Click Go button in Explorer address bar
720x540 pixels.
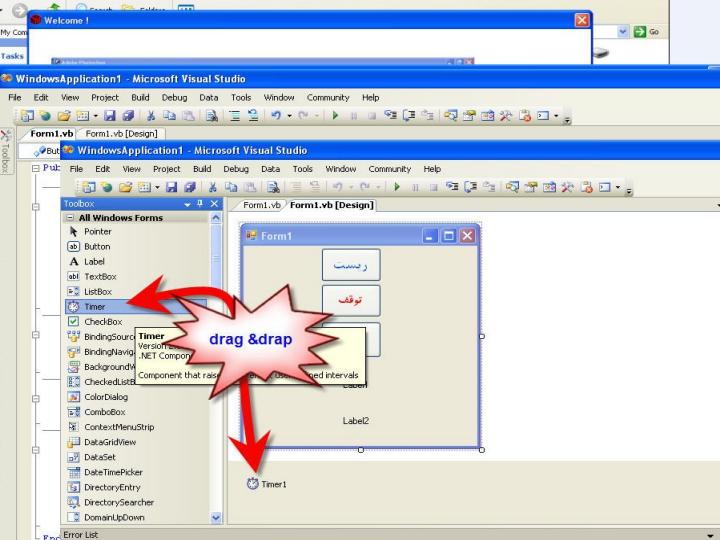[x=647, y=32]
